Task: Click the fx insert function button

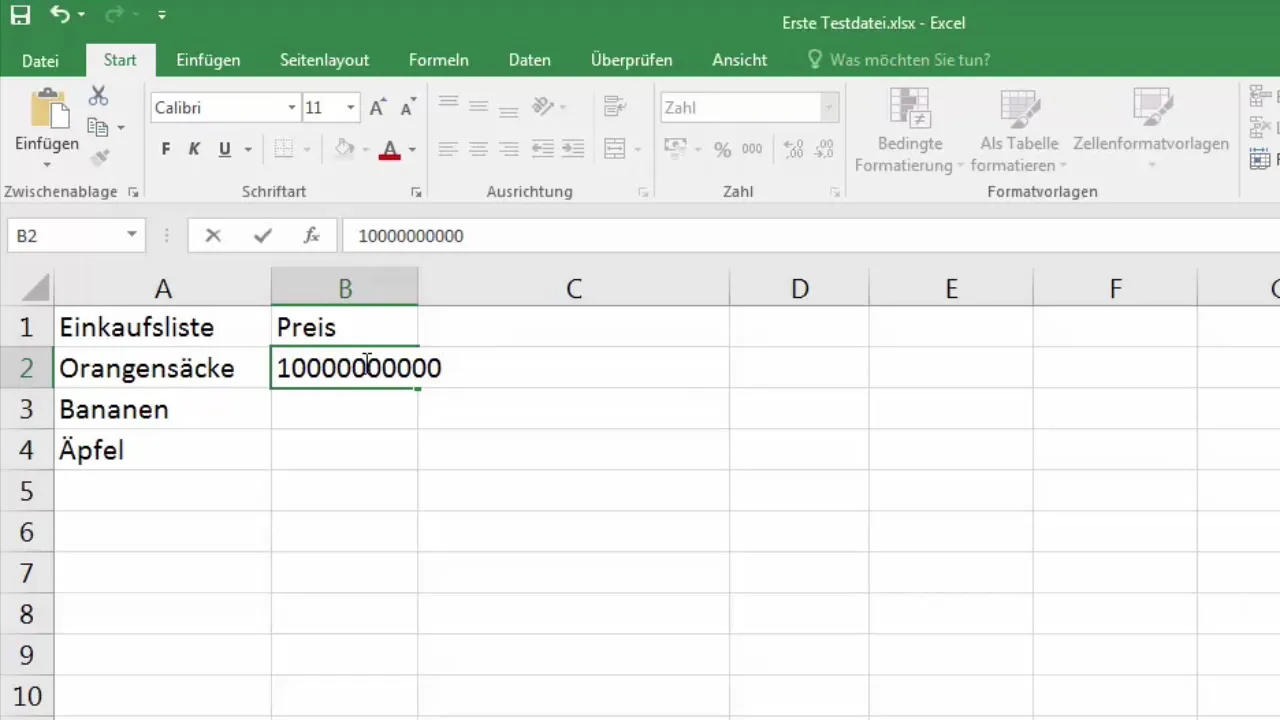Action: pyautogui.click(x=312, y=236)
